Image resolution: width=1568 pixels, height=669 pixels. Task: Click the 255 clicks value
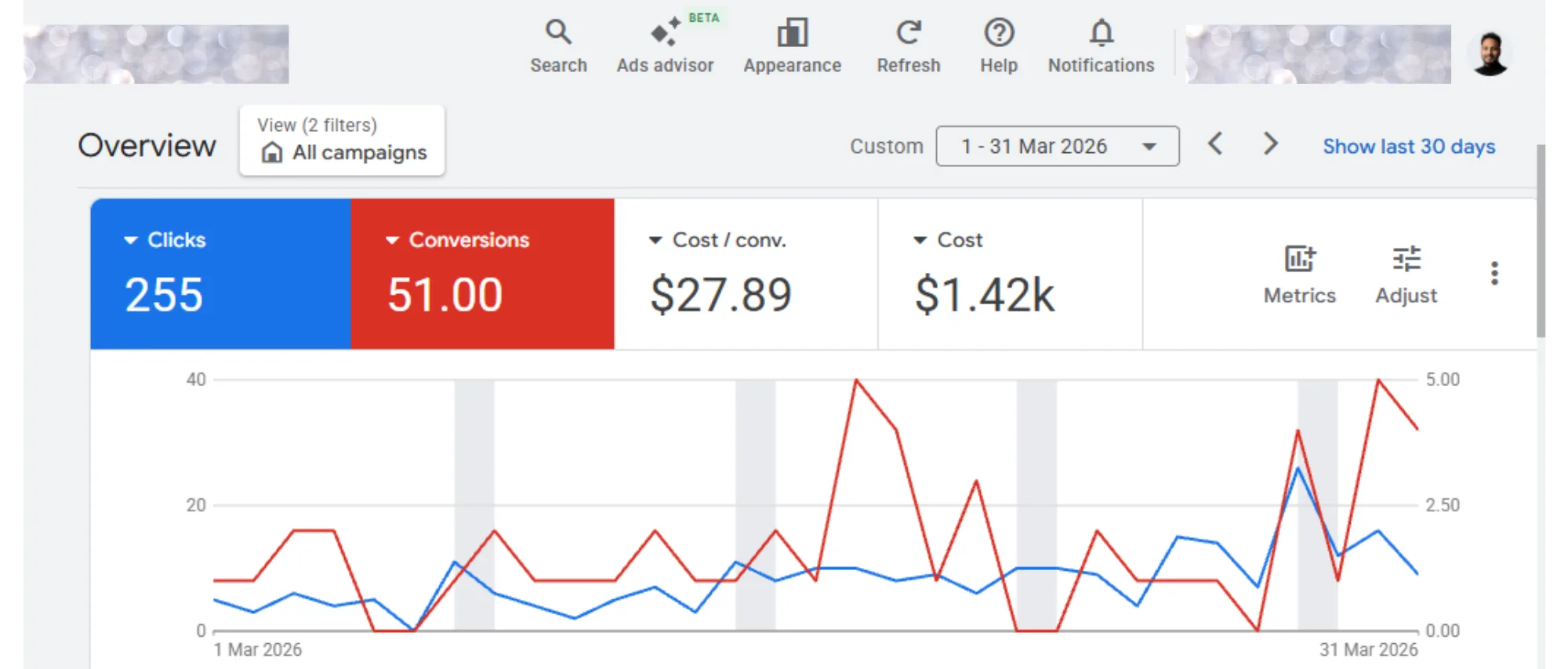(x=164, y=295)
